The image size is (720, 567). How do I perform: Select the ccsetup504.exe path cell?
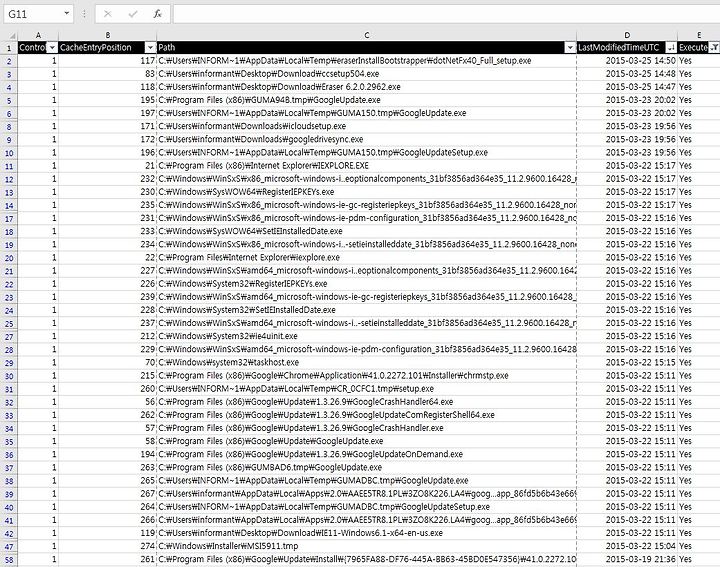pos(366,74)
